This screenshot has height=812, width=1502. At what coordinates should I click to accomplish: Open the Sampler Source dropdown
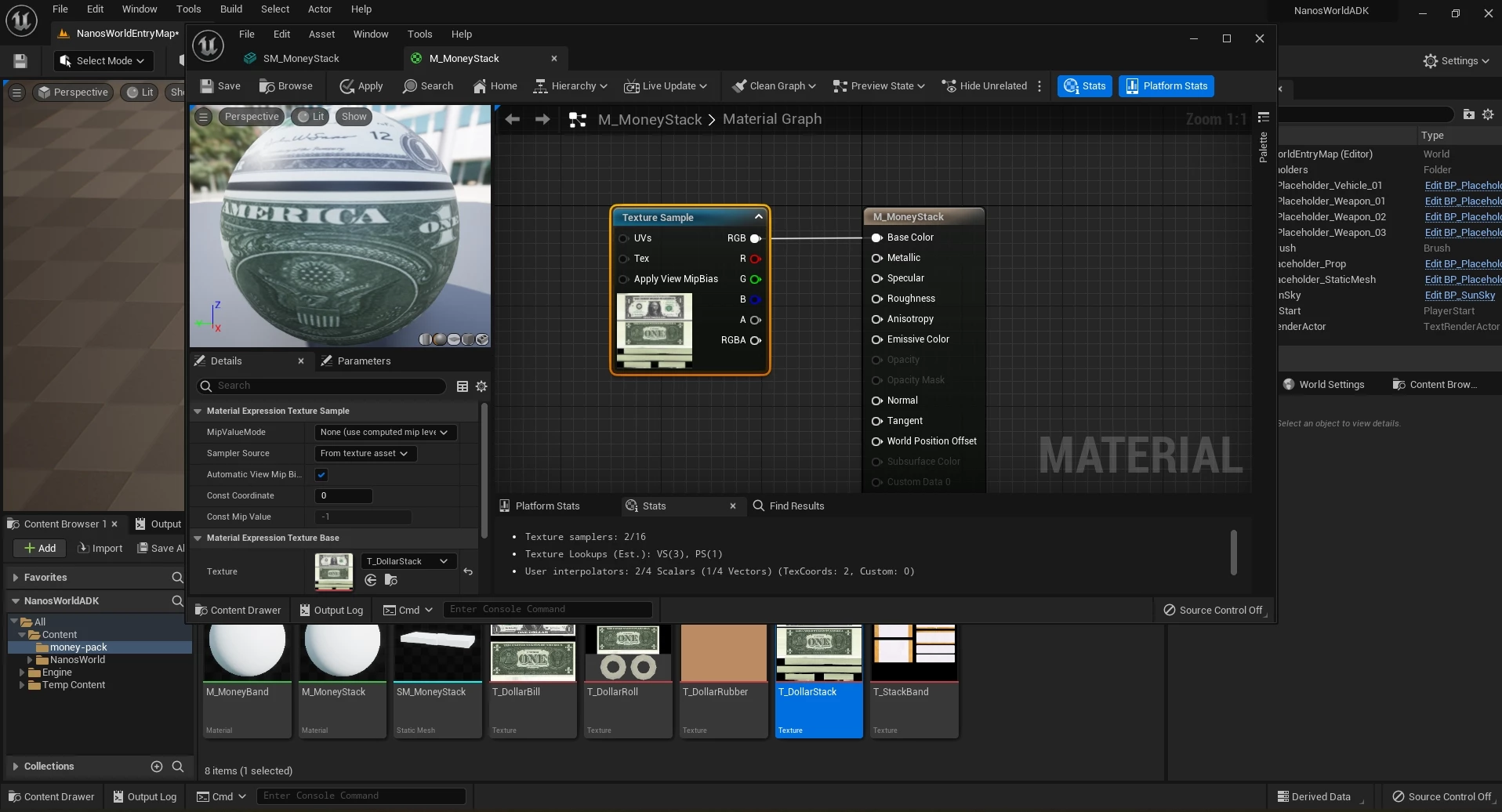click(x=365, y=454)
